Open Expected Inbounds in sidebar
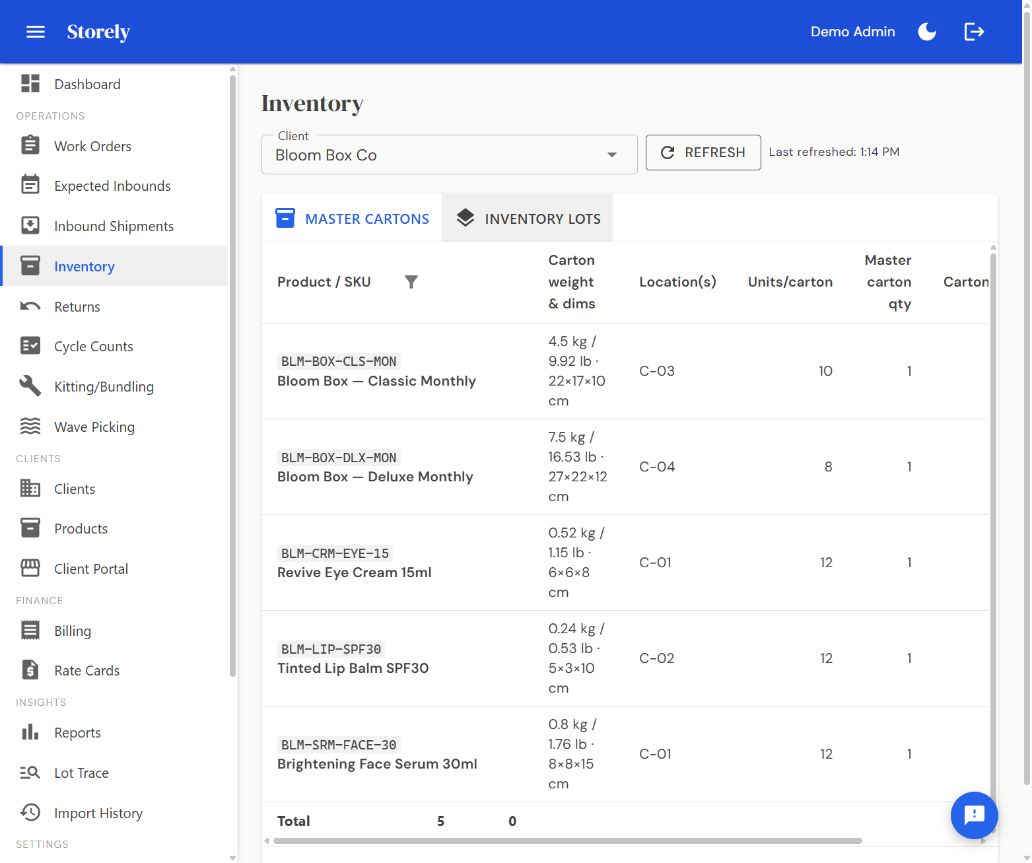1032x863 pixels. pos(115,186)
